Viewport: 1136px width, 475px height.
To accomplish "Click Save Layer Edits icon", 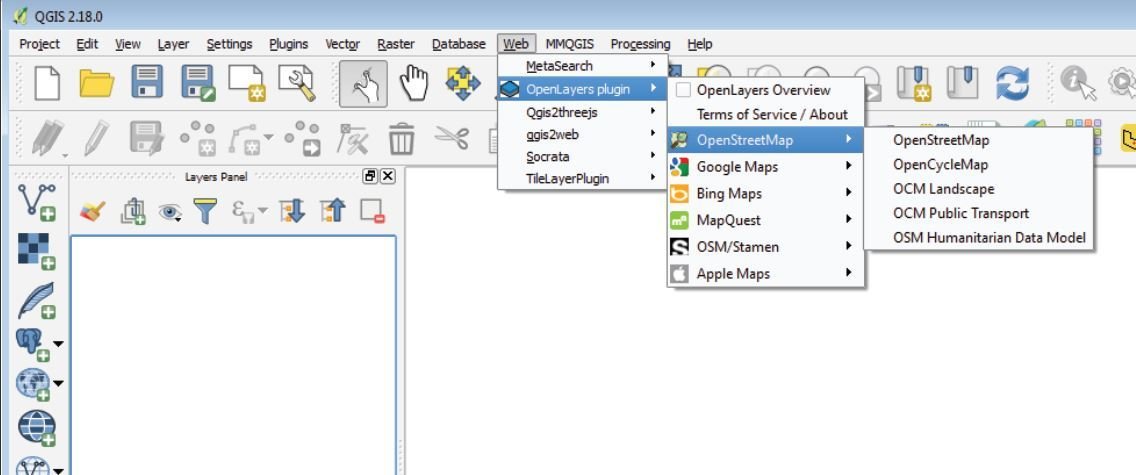I will [x=147, y=138].
